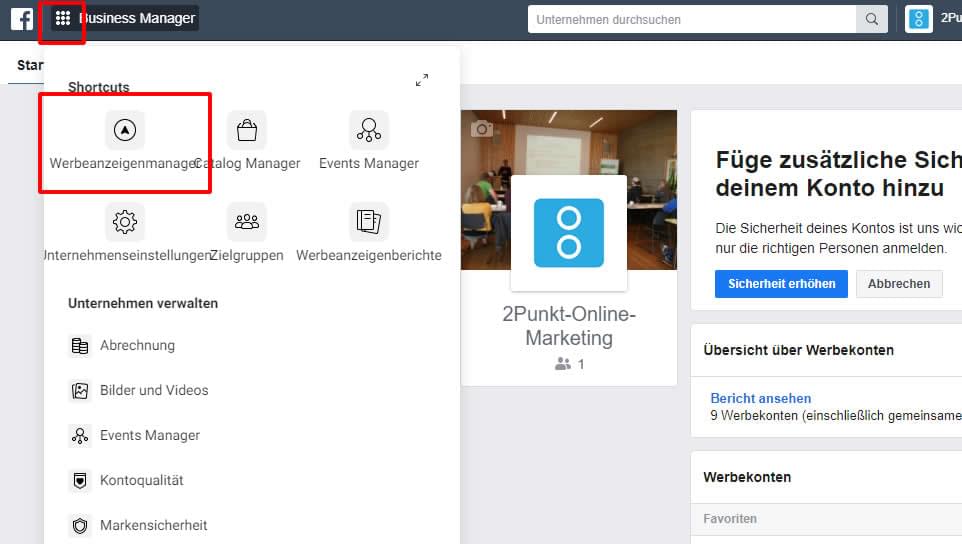Viewport: 962px width, 544px height.
Task: Open the Bericht ansehen link
Action: [760, 398]
